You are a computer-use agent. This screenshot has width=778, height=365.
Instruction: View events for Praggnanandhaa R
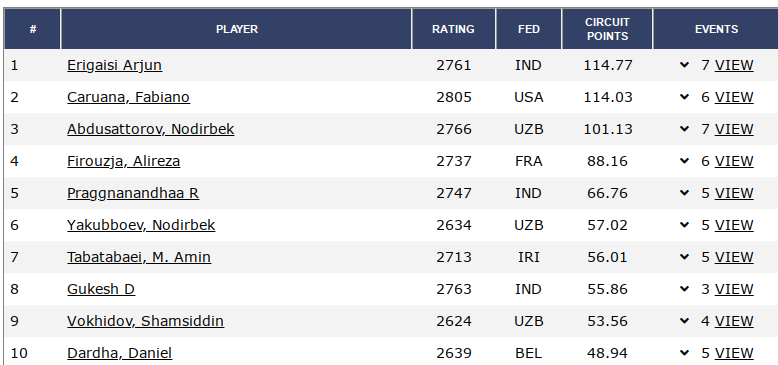click(x=734, y=193)
